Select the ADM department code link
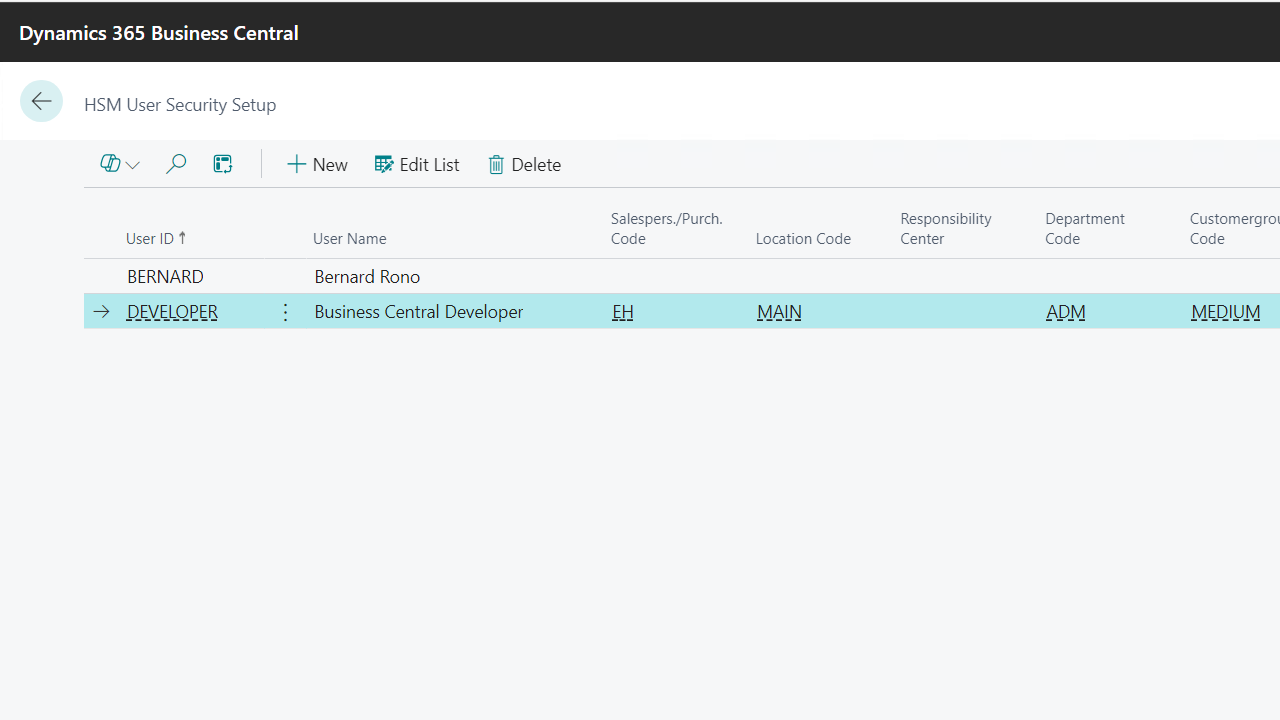This screenshot has height=720, width=1280. pyautogui.click(x=1065, y=311)
